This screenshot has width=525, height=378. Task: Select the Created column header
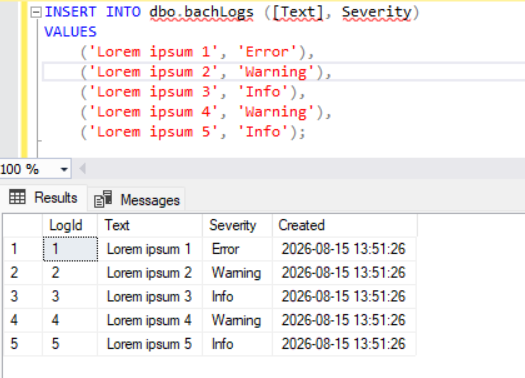pos(345,225)
